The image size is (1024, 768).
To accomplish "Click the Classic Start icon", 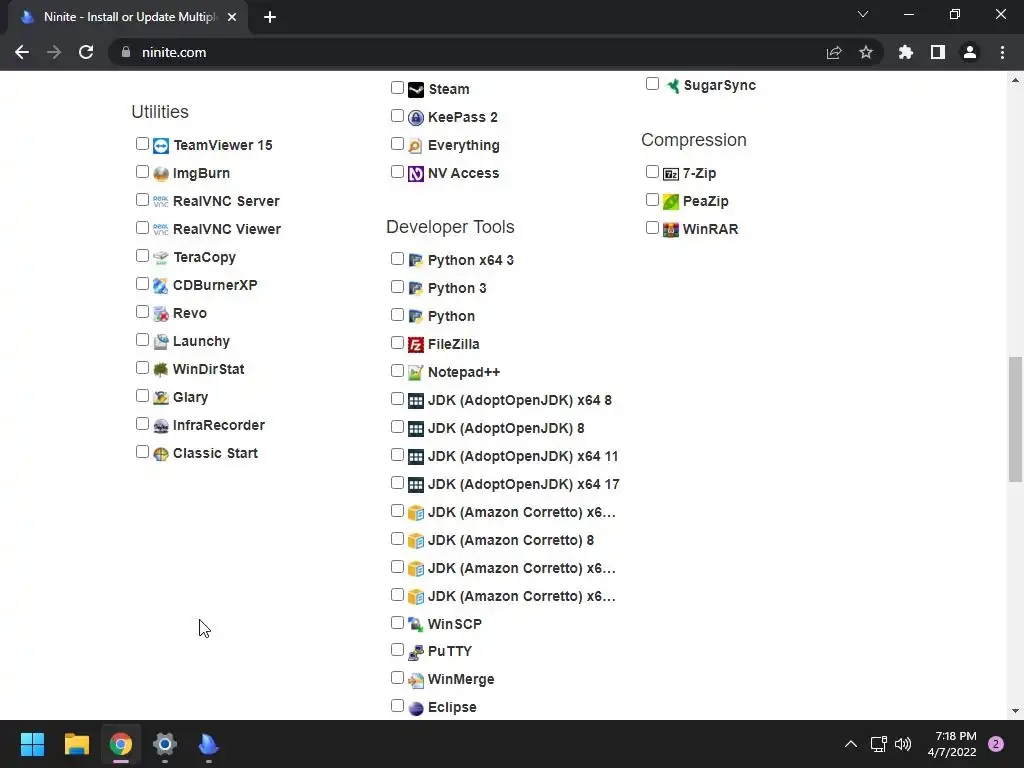I will point(161,453).
